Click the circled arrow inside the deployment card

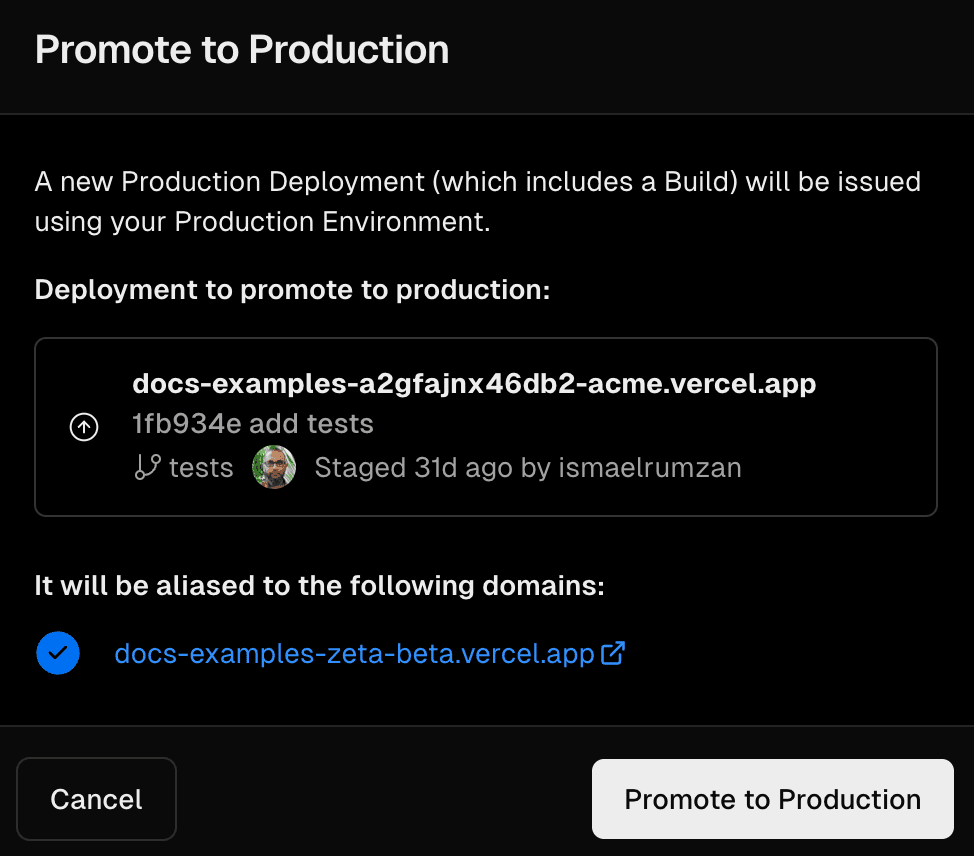[84, 427]
